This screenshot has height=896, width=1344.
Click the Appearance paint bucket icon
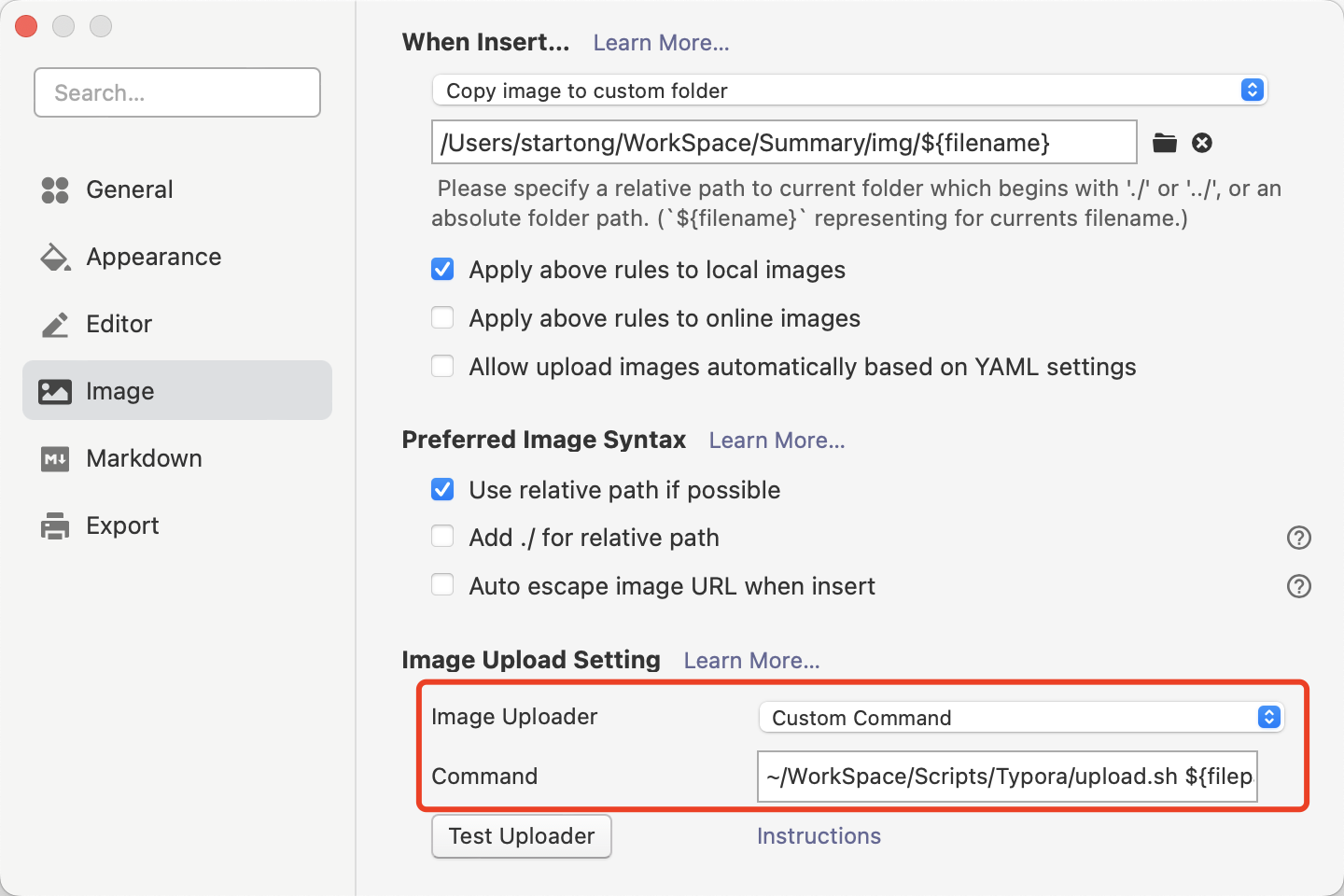pos(55,257)
